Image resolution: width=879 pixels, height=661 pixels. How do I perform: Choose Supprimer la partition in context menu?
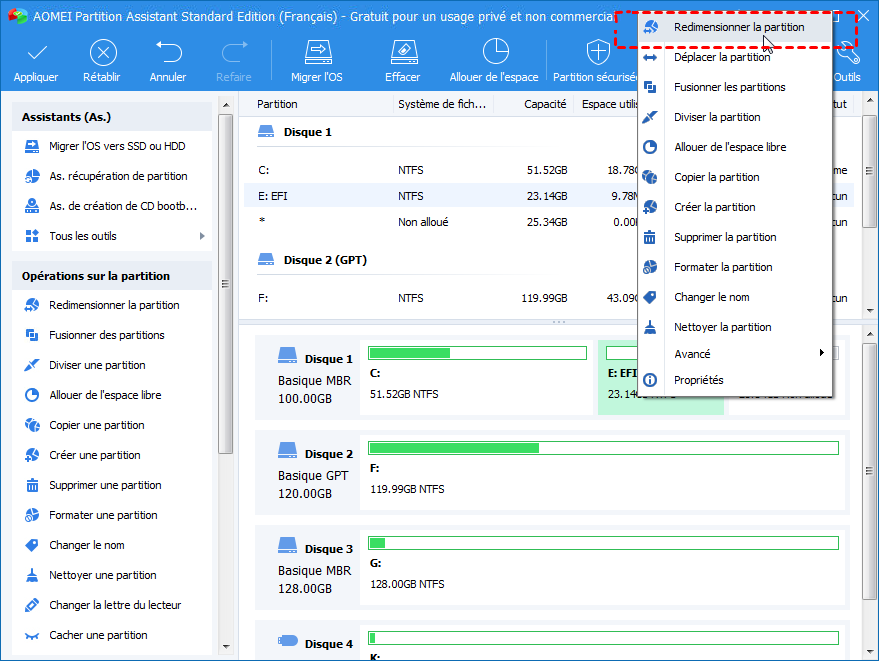pos(734,237)
